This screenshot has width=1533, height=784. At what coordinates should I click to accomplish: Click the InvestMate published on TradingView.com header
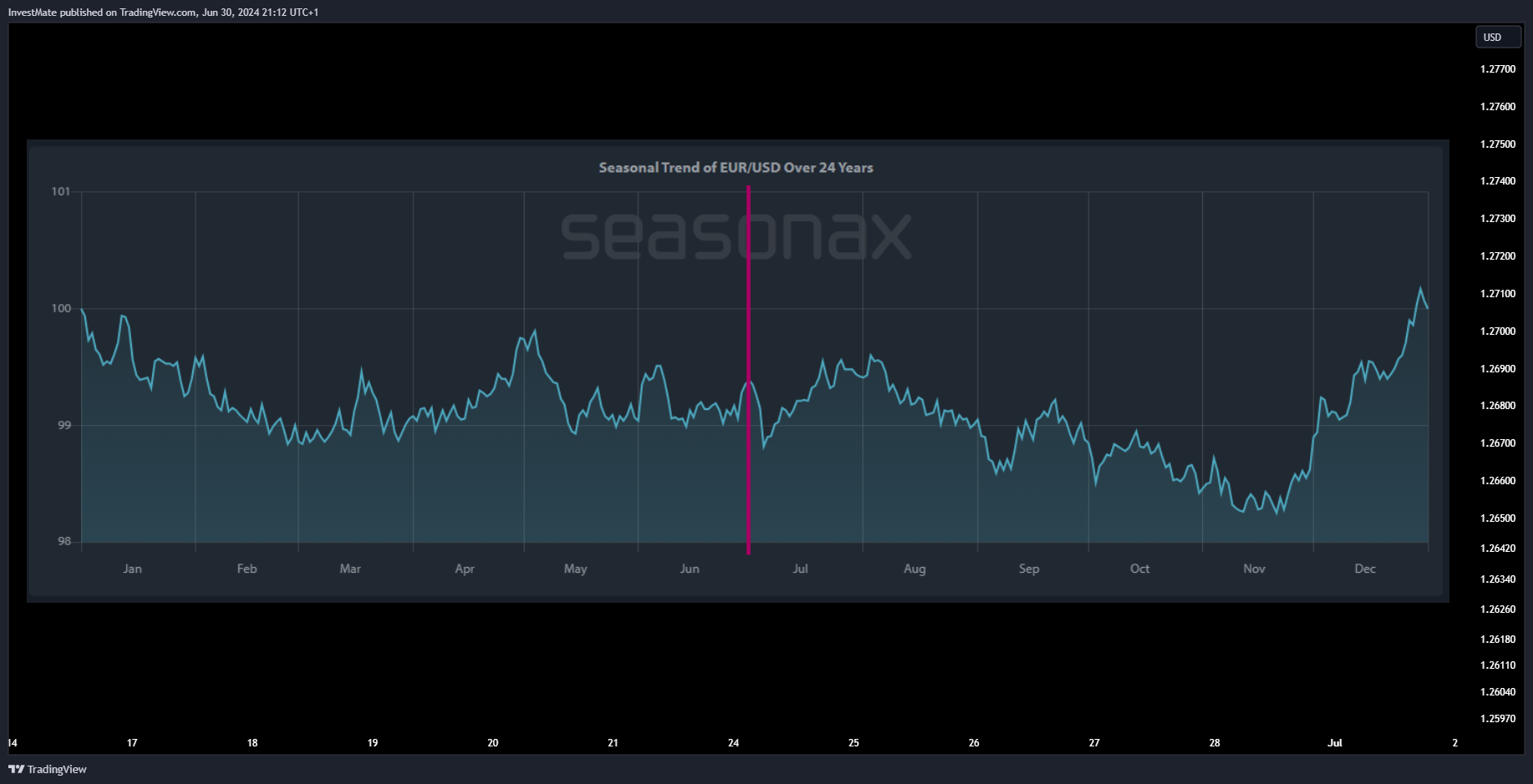tap(163, 12)
